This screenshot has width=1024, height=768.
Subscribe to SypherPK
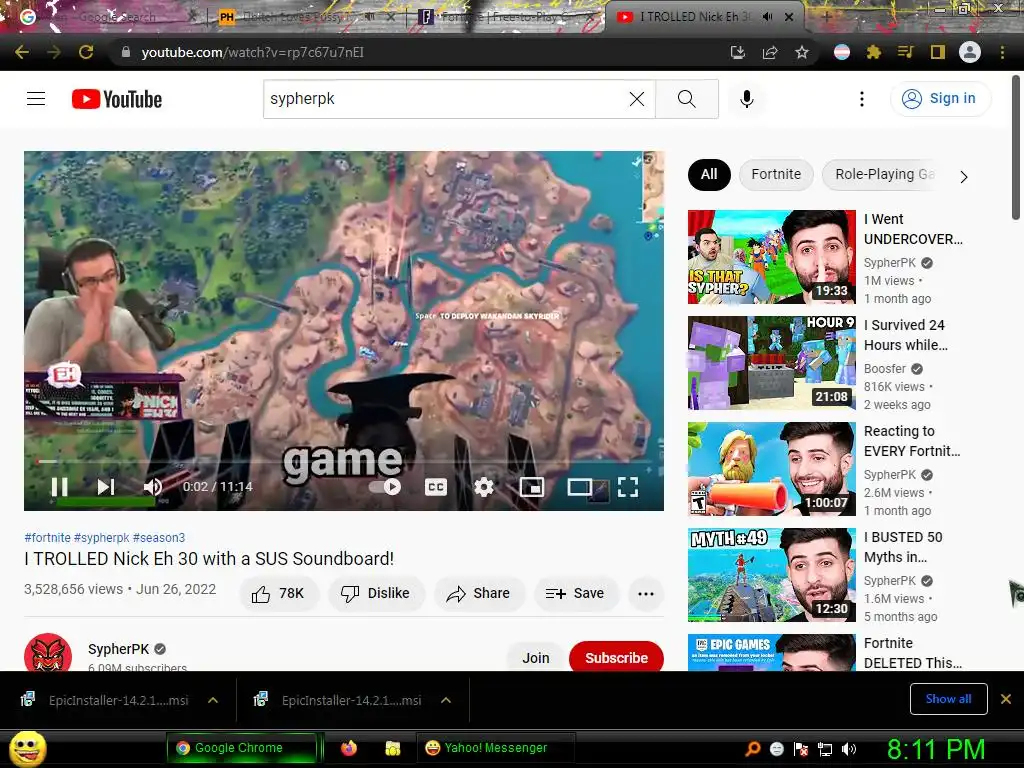(x=616, y=657)
